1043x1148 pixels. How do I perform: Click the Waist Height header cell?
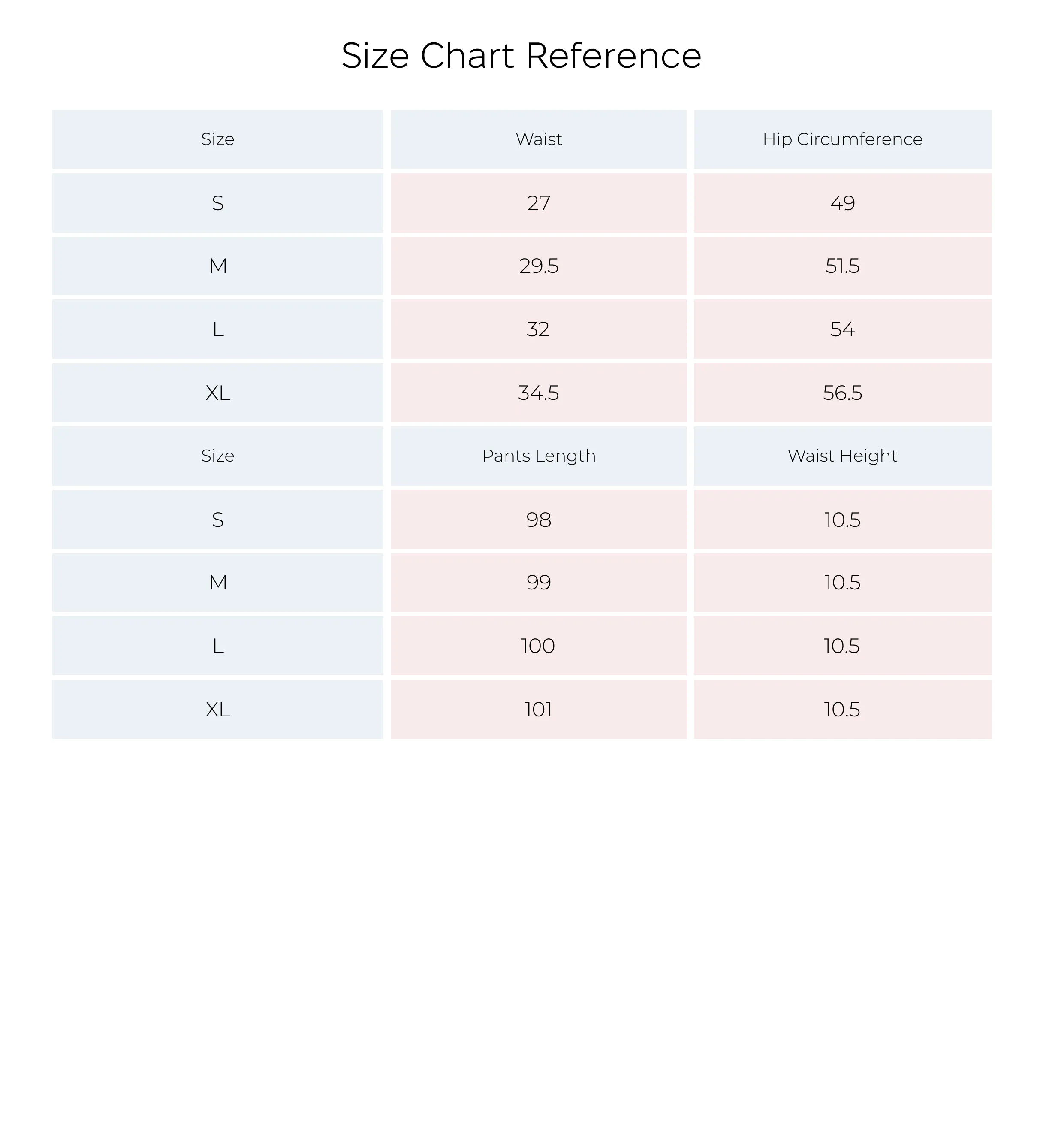click(x=842, y=456)
